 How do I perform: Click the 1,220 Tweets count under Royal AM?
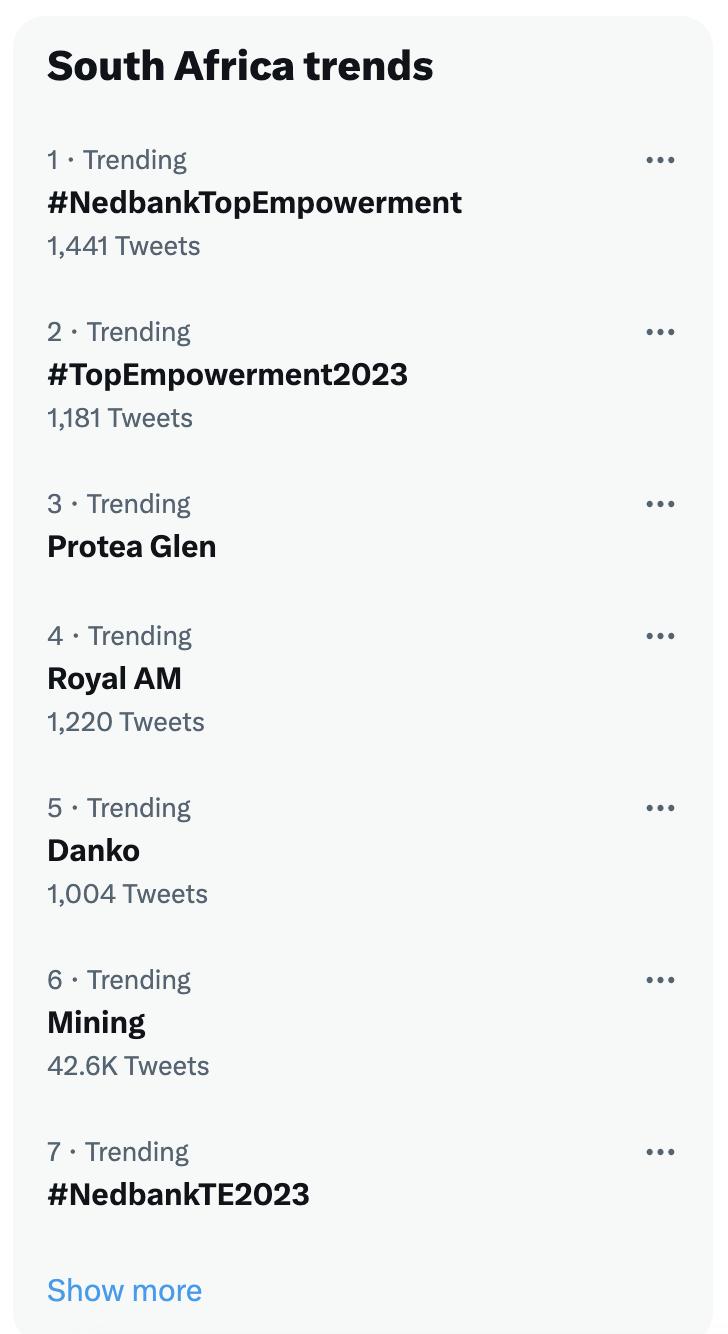coord(125,722)
